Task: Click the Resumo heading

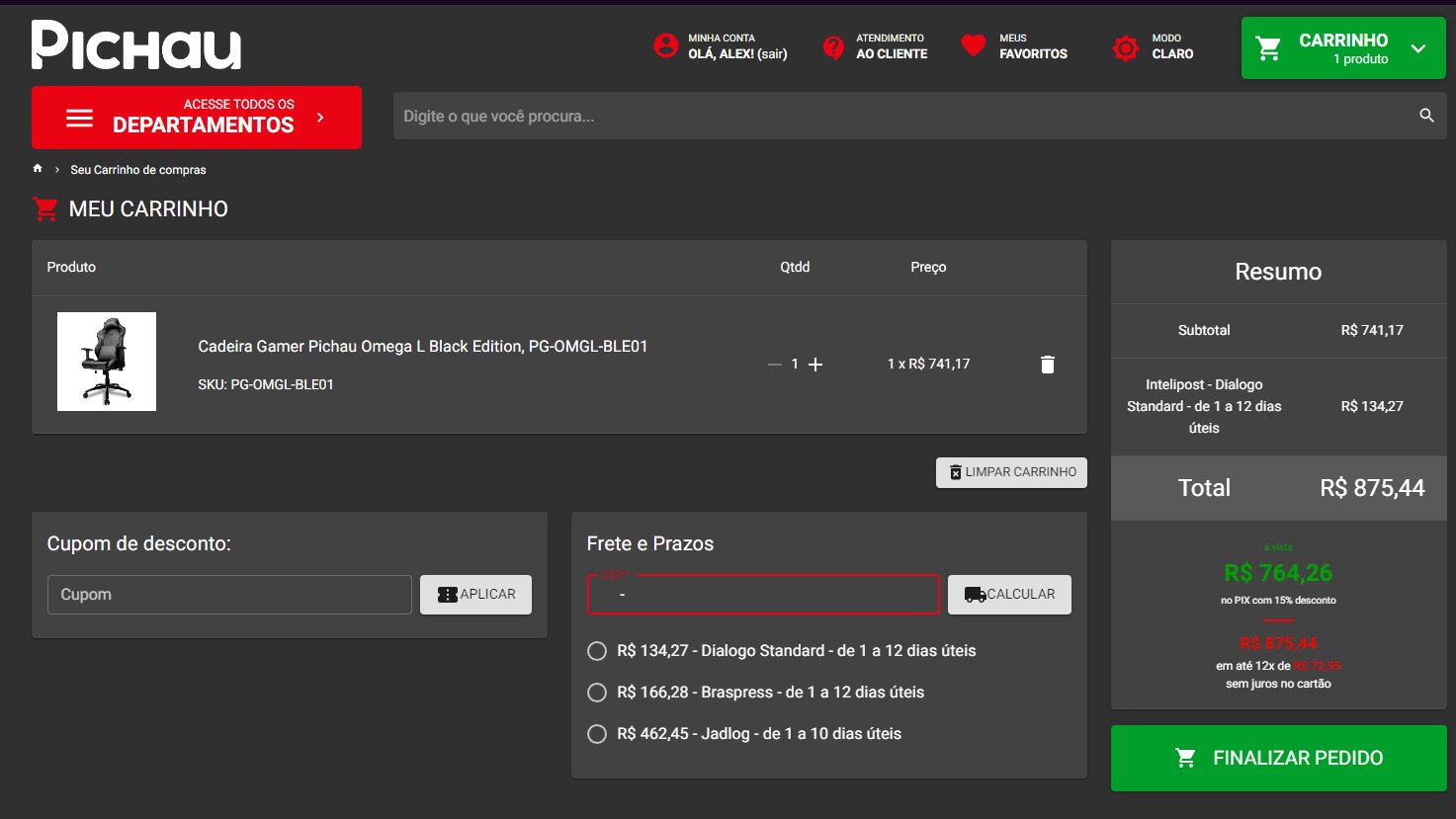Action: click(1278, 272)
